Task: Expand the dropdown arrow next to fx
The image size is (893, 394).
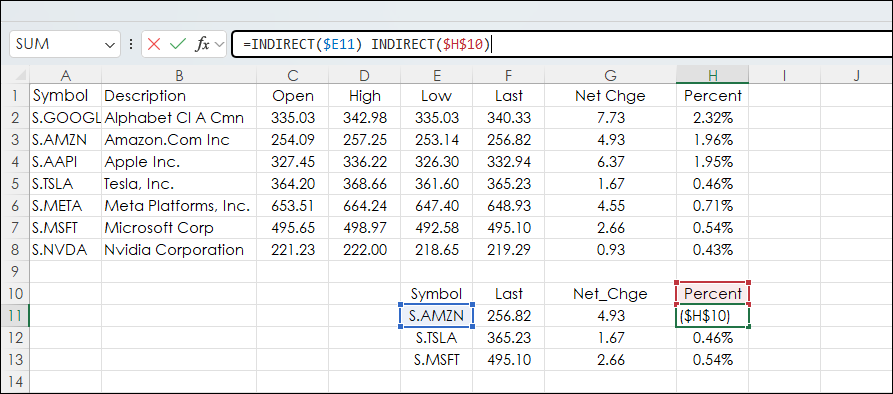Action: point(219,44)
